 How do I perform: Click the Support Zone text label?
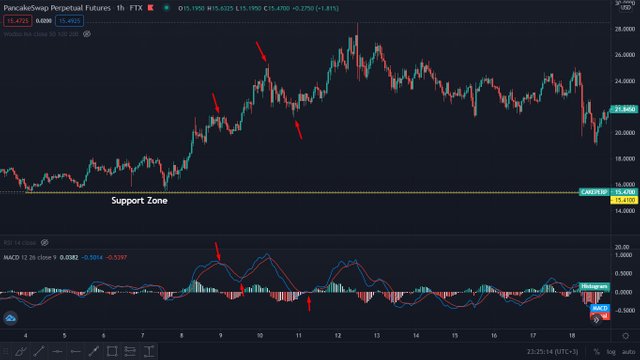click(139, 200)
